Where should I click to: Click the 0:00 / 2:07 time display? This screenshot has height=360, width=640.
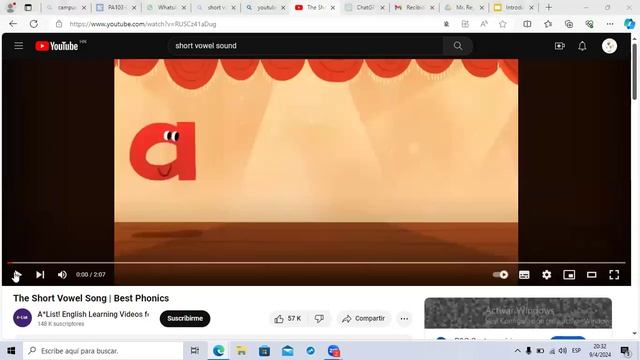[x=91, y=275]
